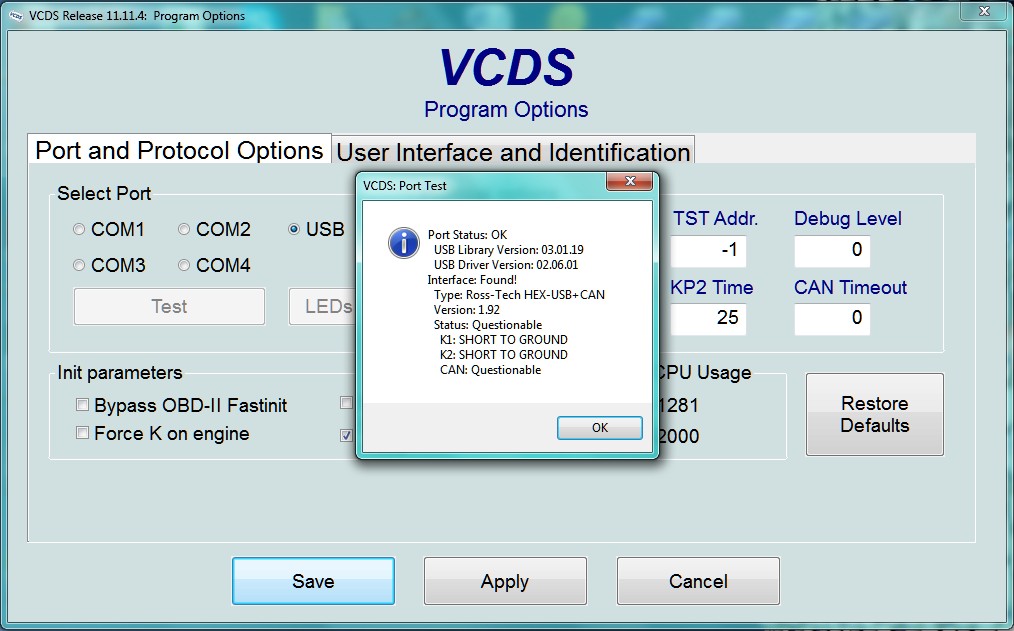Focus the Debug Level field

tap(832, 251)
